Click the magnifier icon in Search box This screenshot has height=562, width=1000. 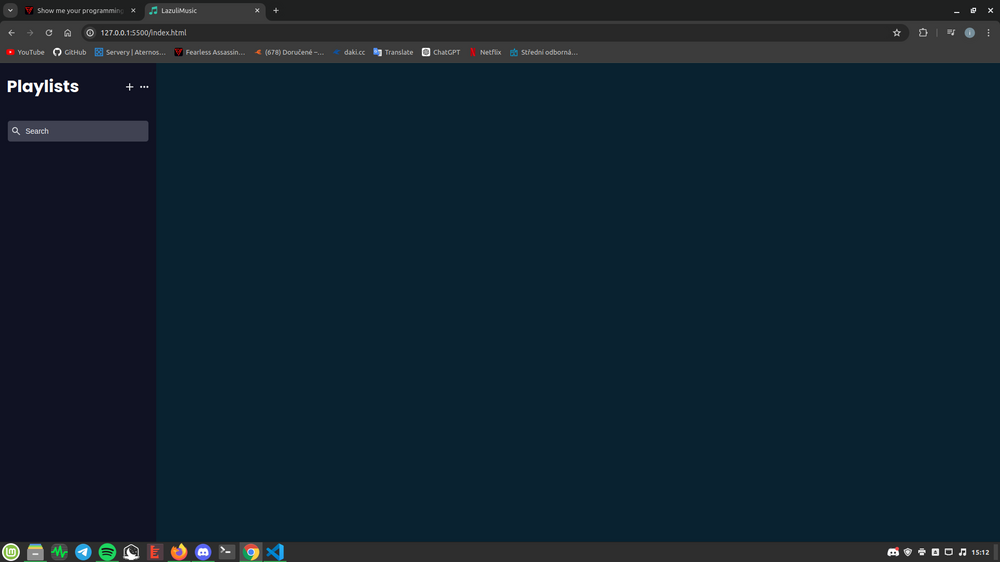point(16,131)
